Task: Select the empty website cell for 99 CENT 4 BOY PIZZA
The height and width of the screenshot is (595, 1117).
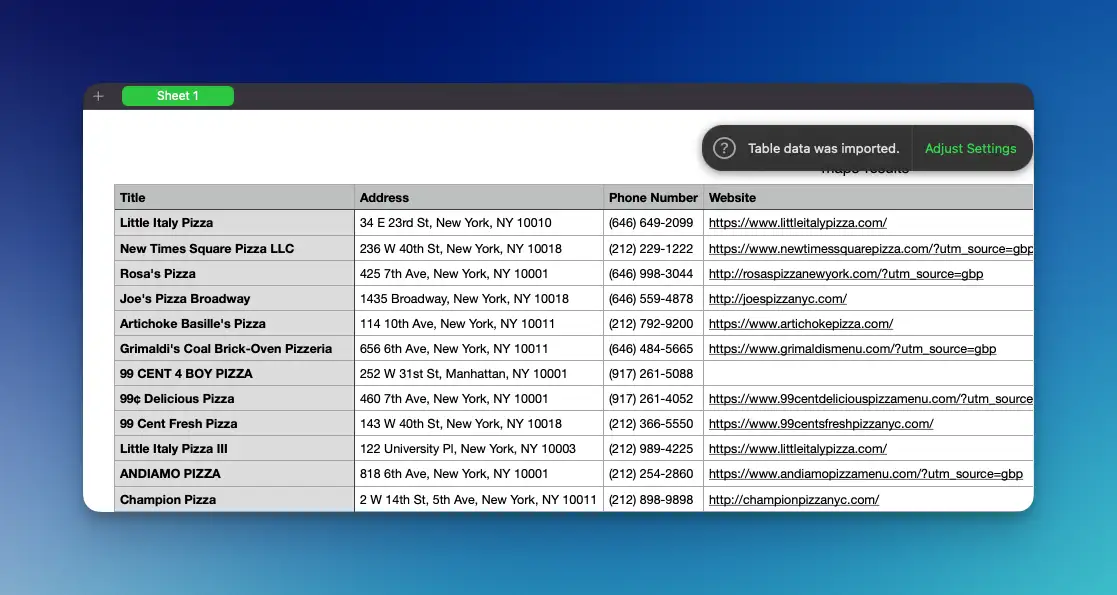Action: tap(868, 373)
